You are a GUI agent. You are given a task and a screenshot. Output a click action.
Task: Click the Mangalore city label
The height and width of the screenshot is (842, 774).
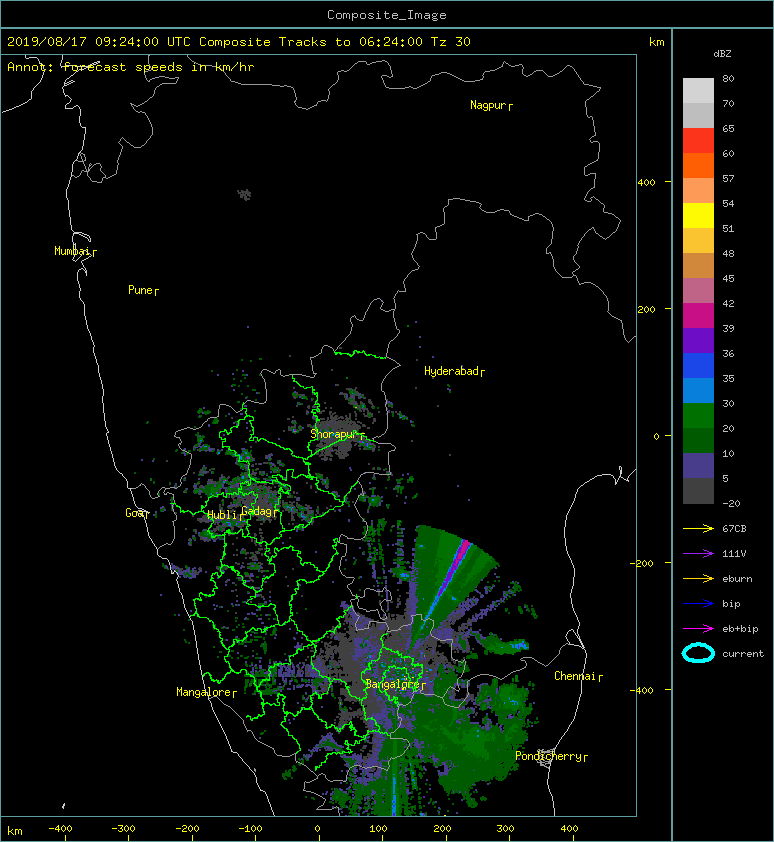[x=204, y=692]
